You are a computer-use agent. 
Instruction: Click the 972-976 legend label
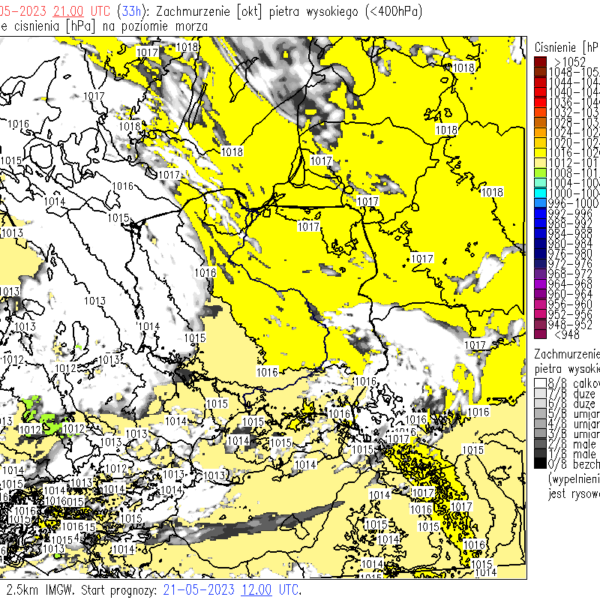pos(570,264)
